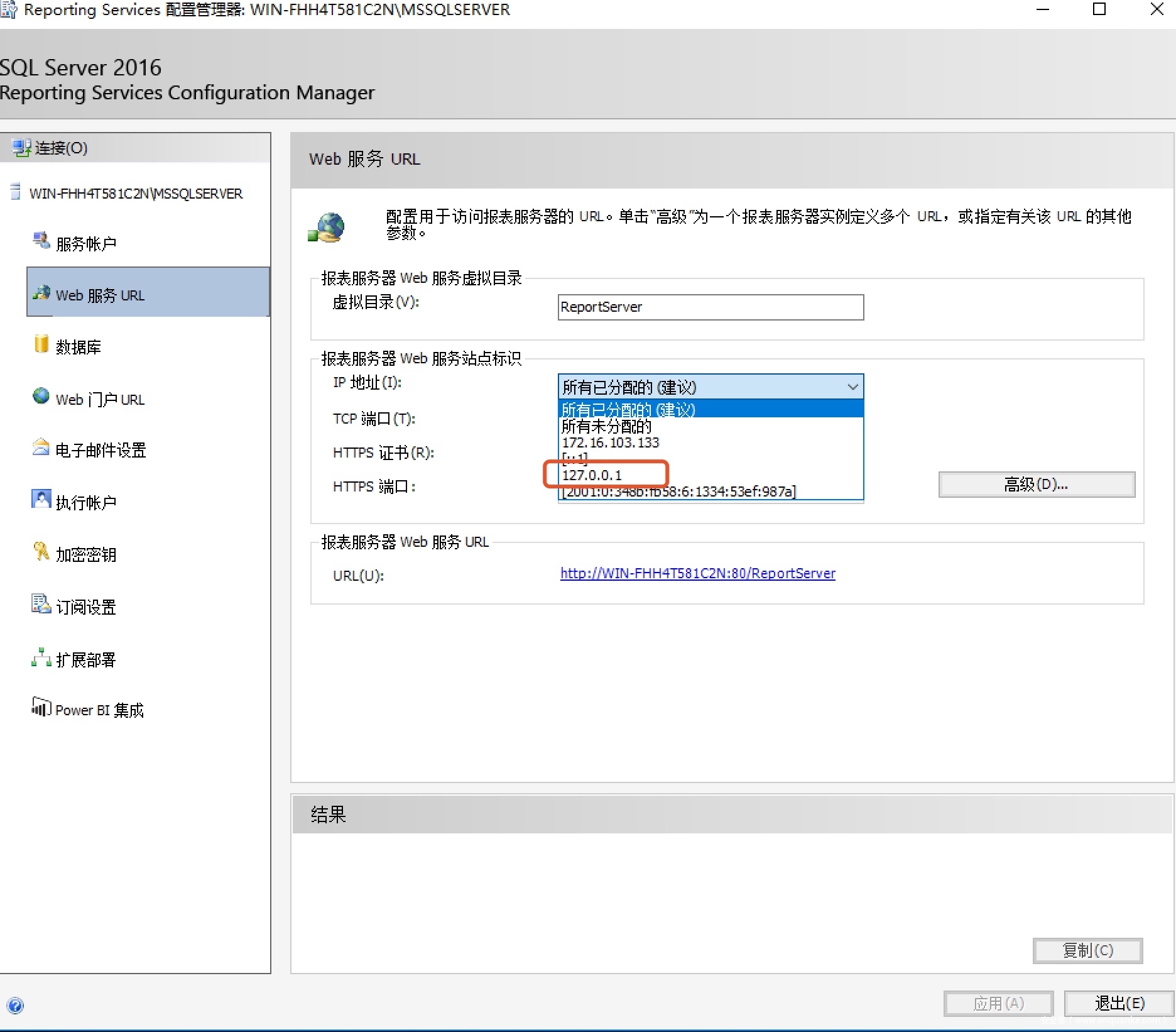
Task: Click the HTTPS 证书(R): label
Action: coord(383,453)
